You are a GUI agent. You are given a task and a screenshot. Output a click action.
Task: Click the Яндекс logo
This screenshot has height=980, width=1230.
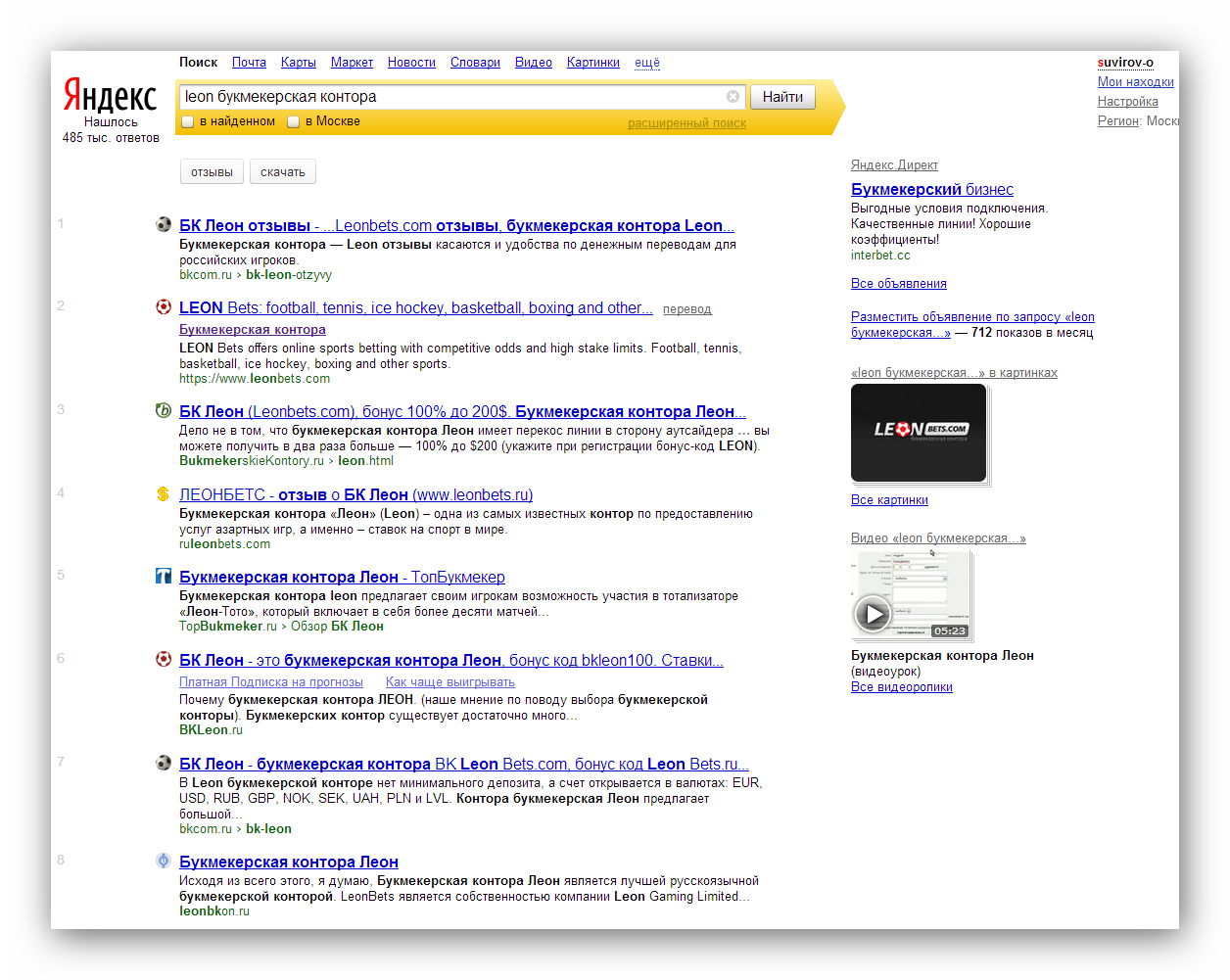pos(110,95)
